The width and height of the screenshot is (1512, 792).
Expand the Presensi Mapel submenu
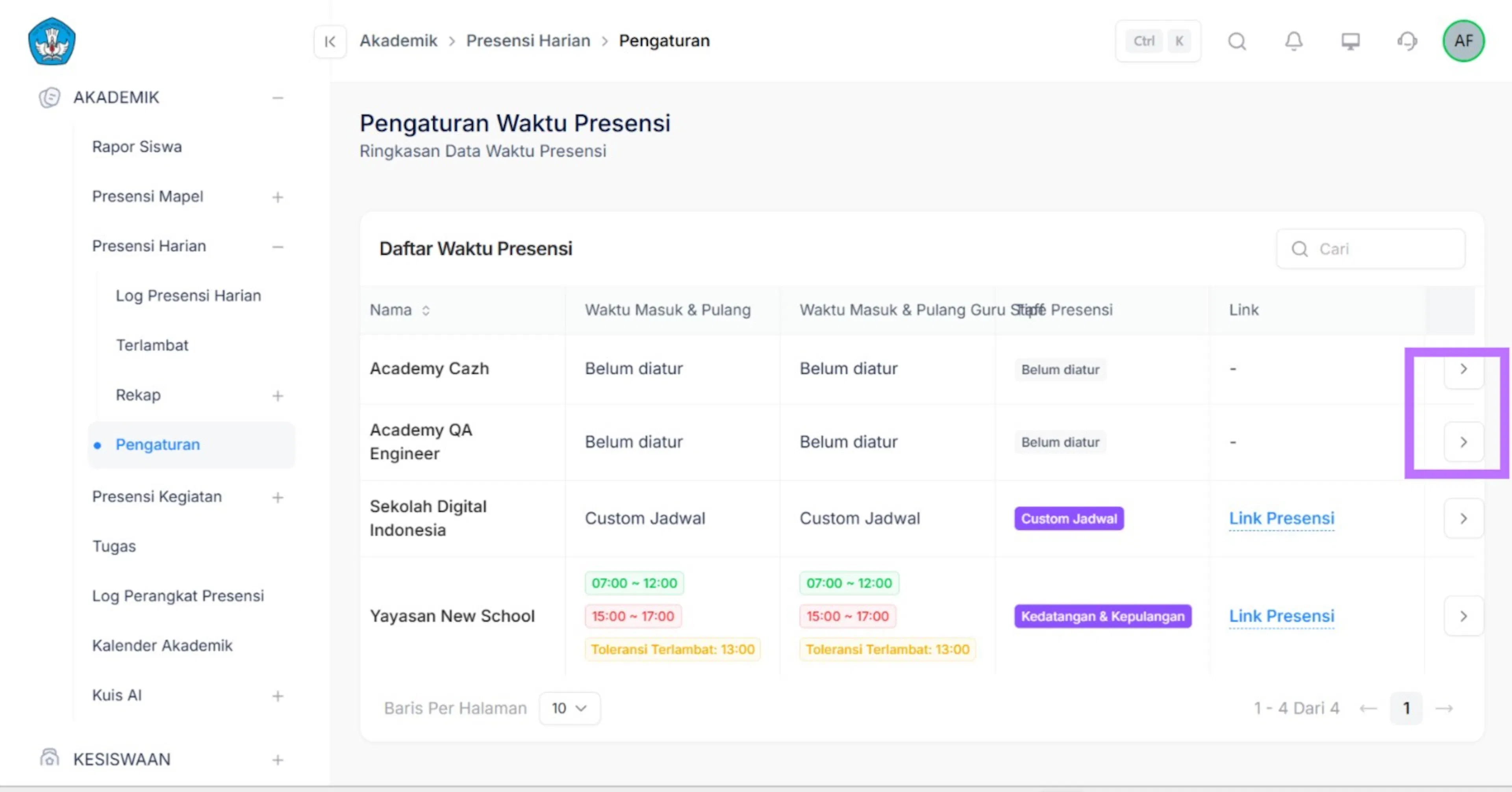click(278, 197)
